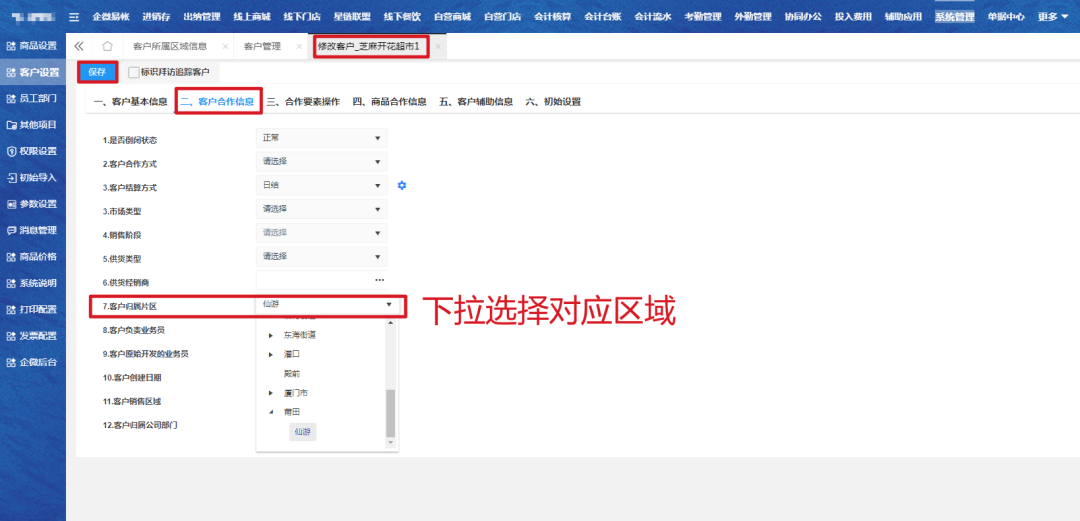Expand the 东海街道 tree node
The width and height of the screenshot is (1080, 521).
[x=271, y=335]
